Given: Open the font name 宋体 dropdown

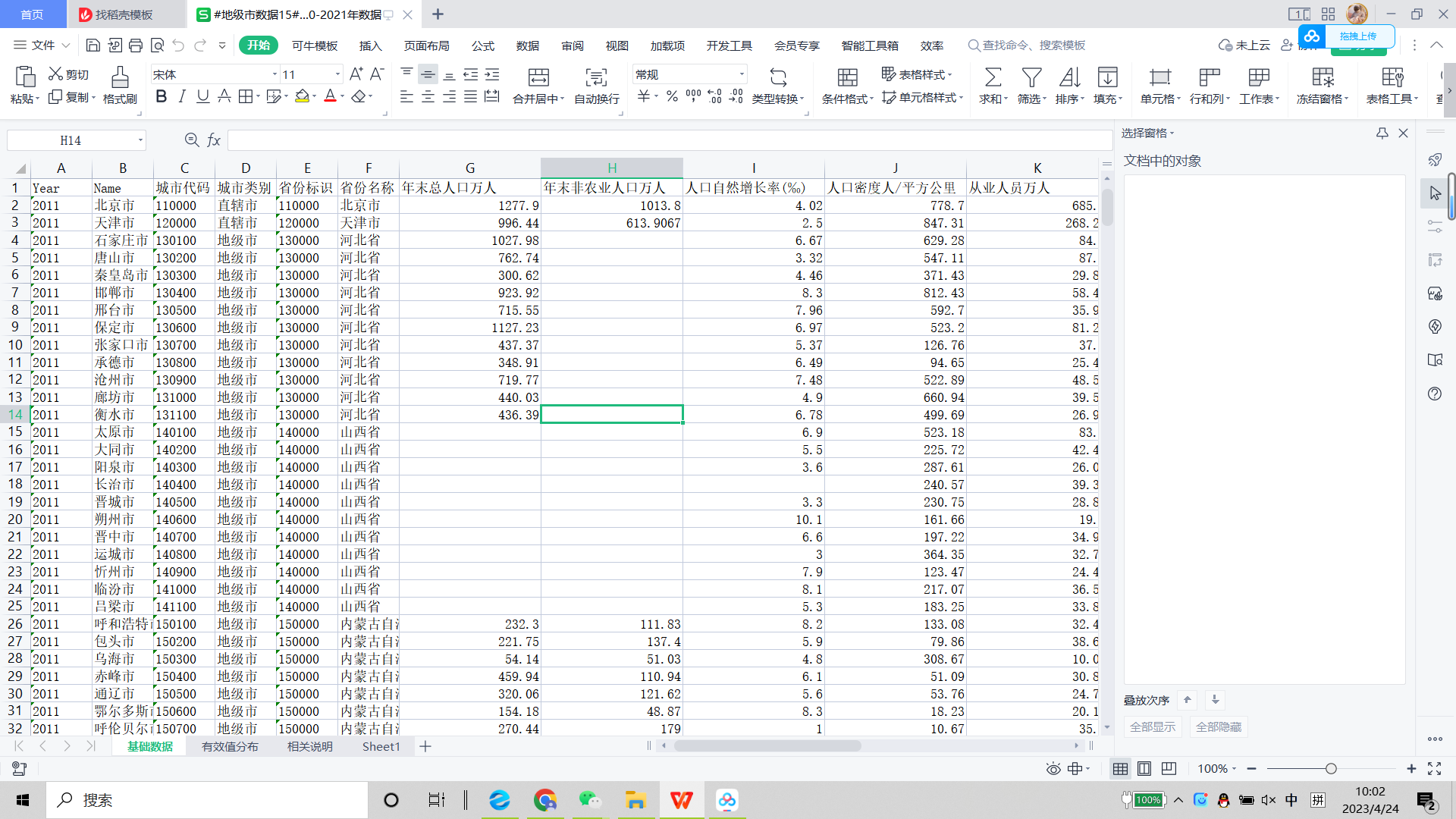Looking at the screenshot, I should (275, 74).
